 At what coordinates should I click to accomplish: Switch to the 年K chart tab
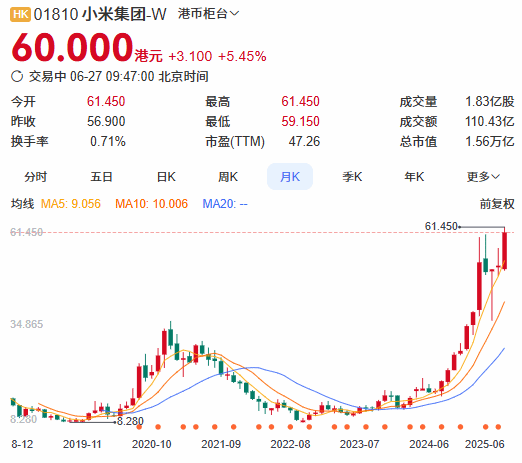pos(414,177)
